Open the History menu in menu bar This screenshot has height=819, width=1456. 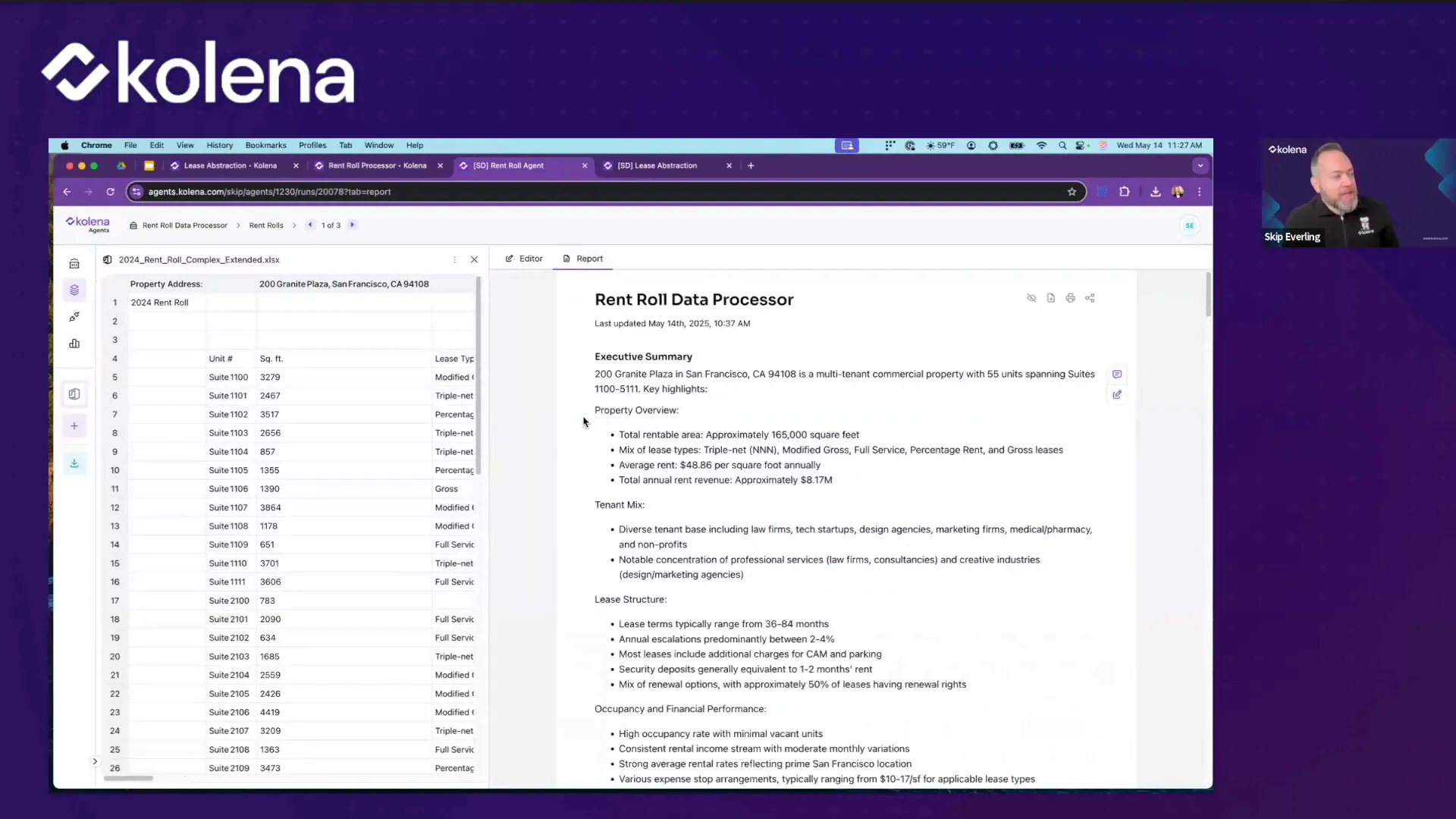click(x=219, y=145)
